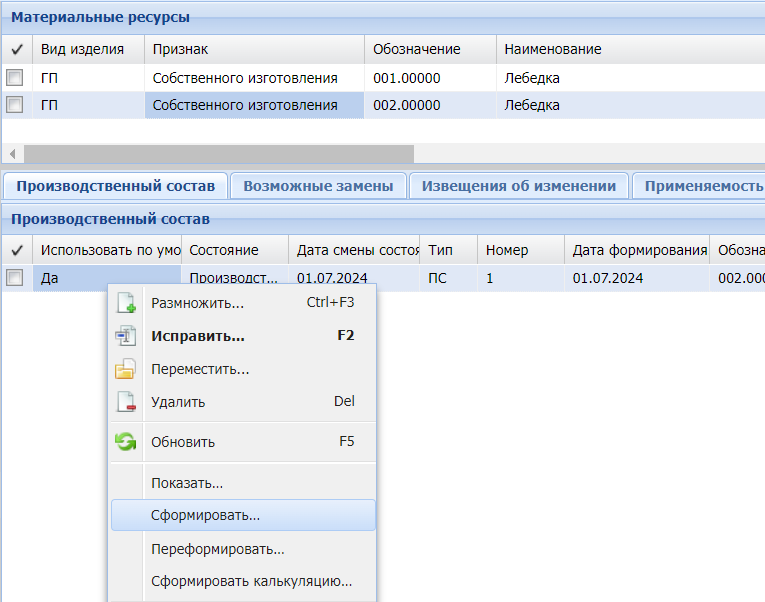
Task: Choose Сформировать... from the context menu
Action: pyautogui.click(x=205, y=516)
